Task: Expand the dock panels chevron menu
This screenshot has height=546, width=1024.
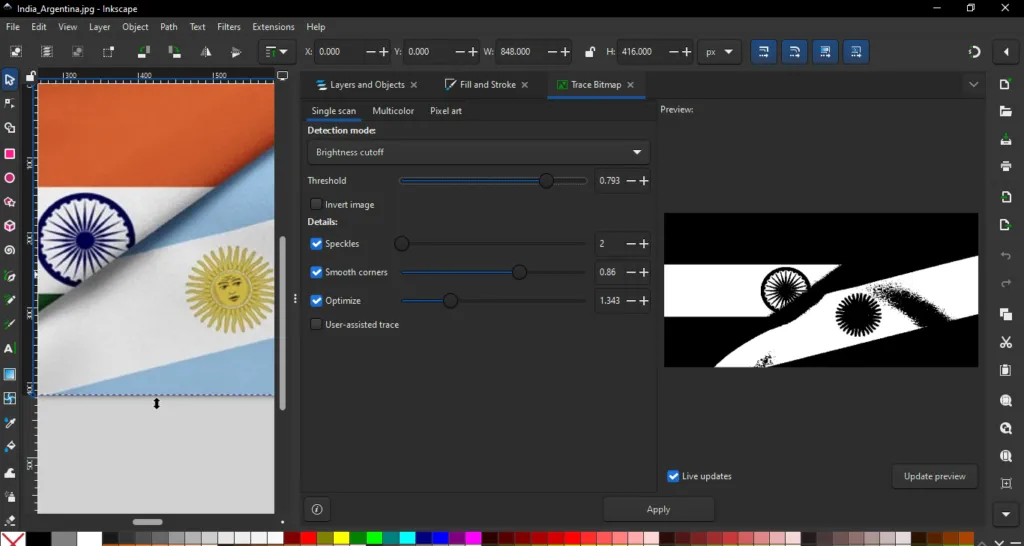Action: click(974, 85)
